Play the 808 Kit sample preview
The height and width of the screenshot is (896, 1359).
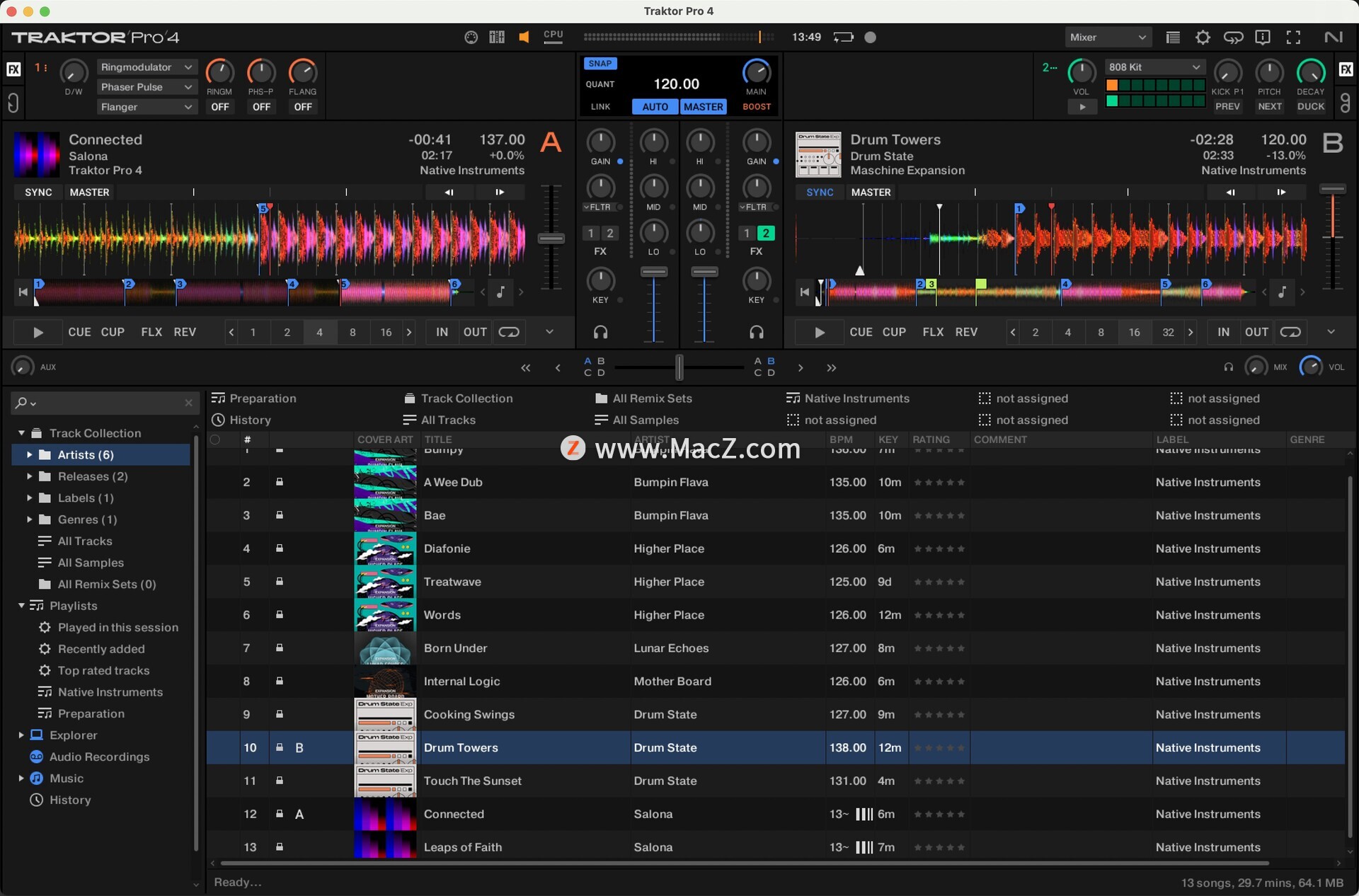tap(1082, 107)
